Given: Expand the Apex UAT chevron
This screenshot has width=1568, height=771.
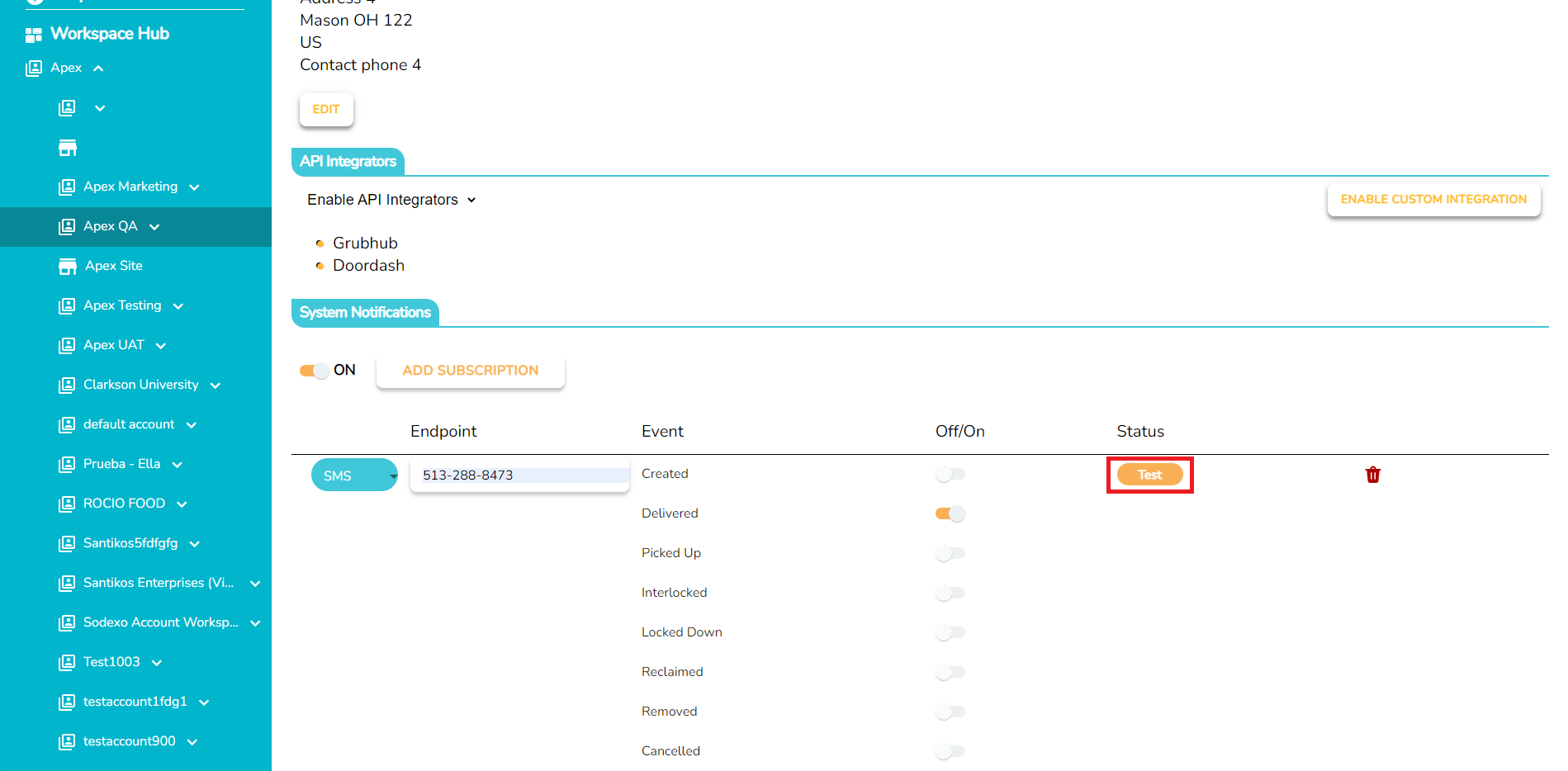Looking at the screenshot, I should coord(161,346).
